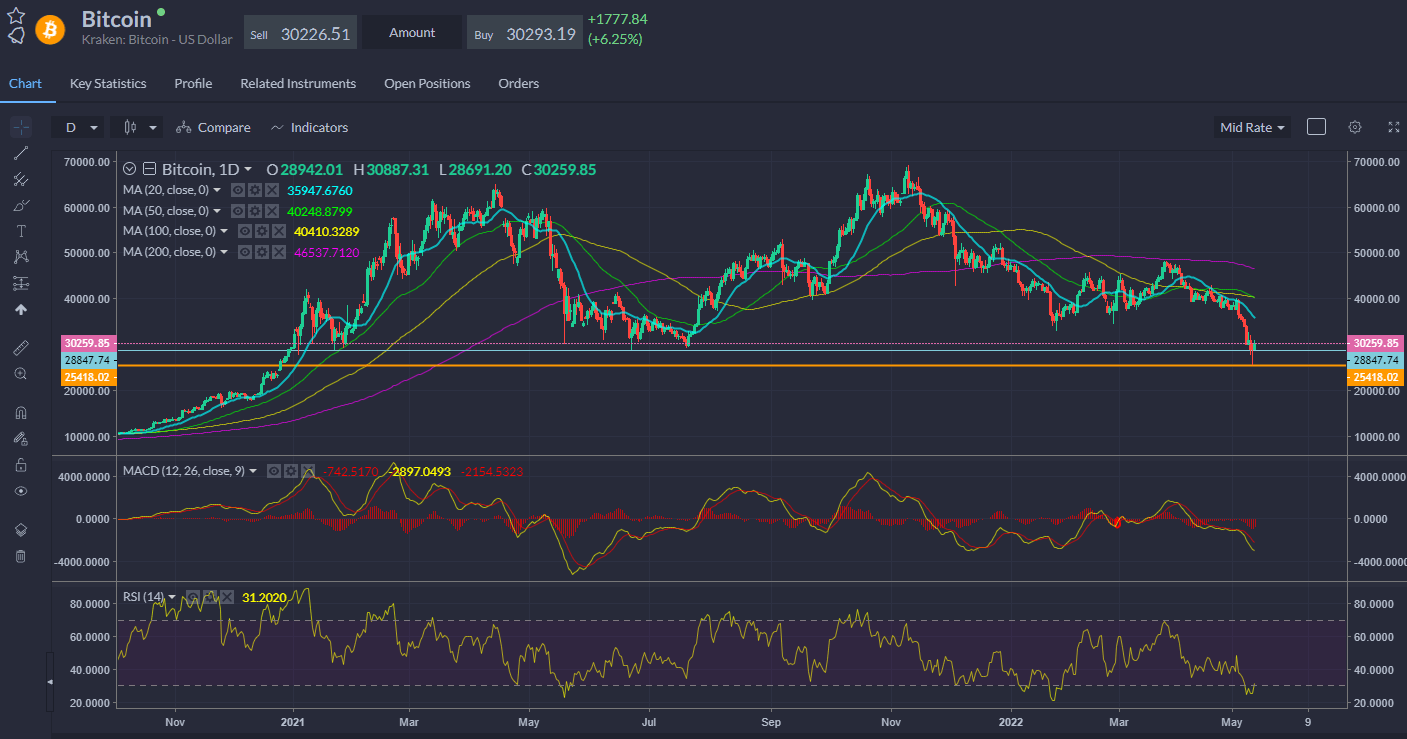1407x739 pixels.
Task: Open chart settings gear at top right
Action: 1355,127
